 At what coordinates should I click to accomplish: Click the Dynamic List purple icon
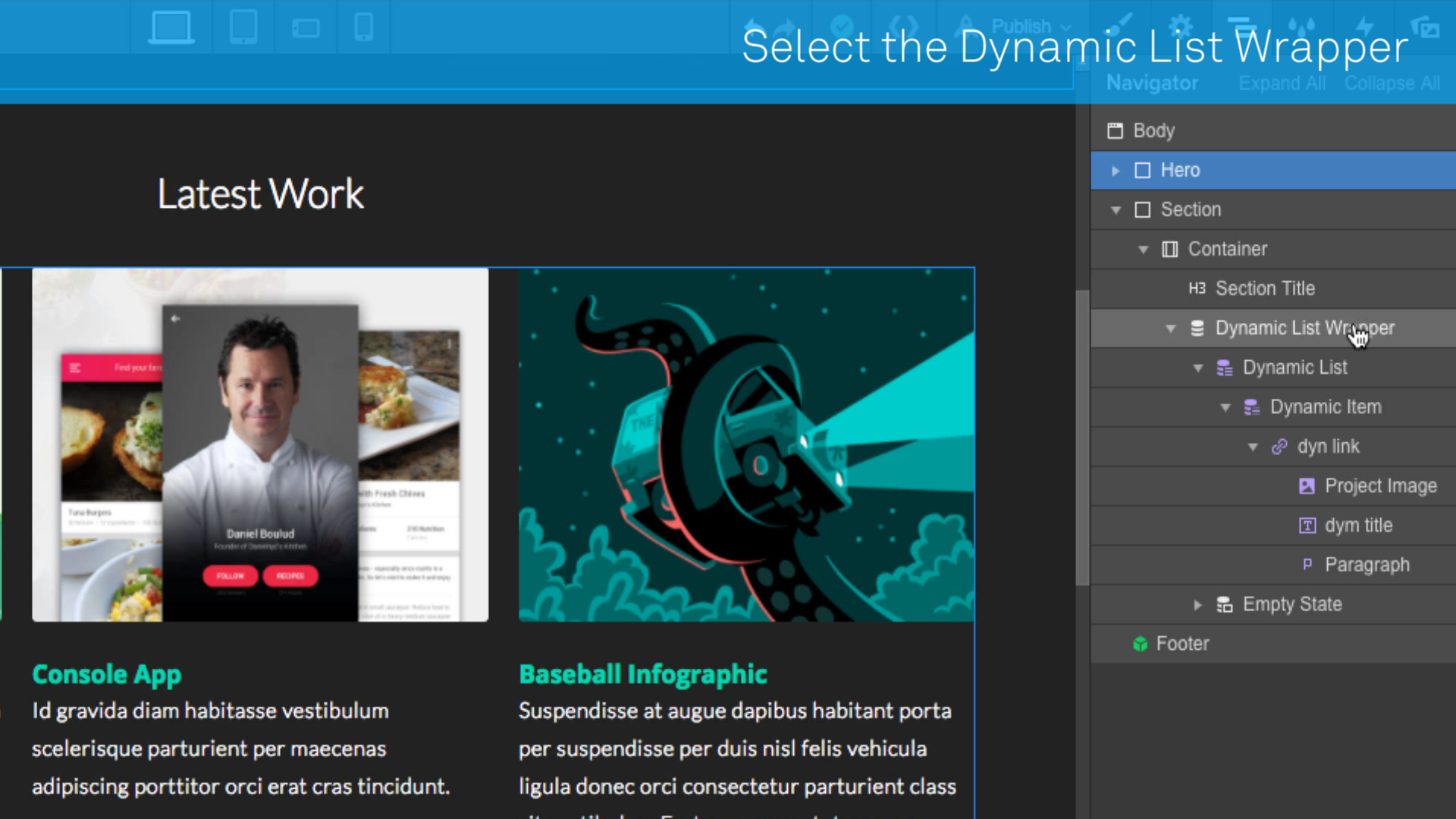pos(1224,368)
